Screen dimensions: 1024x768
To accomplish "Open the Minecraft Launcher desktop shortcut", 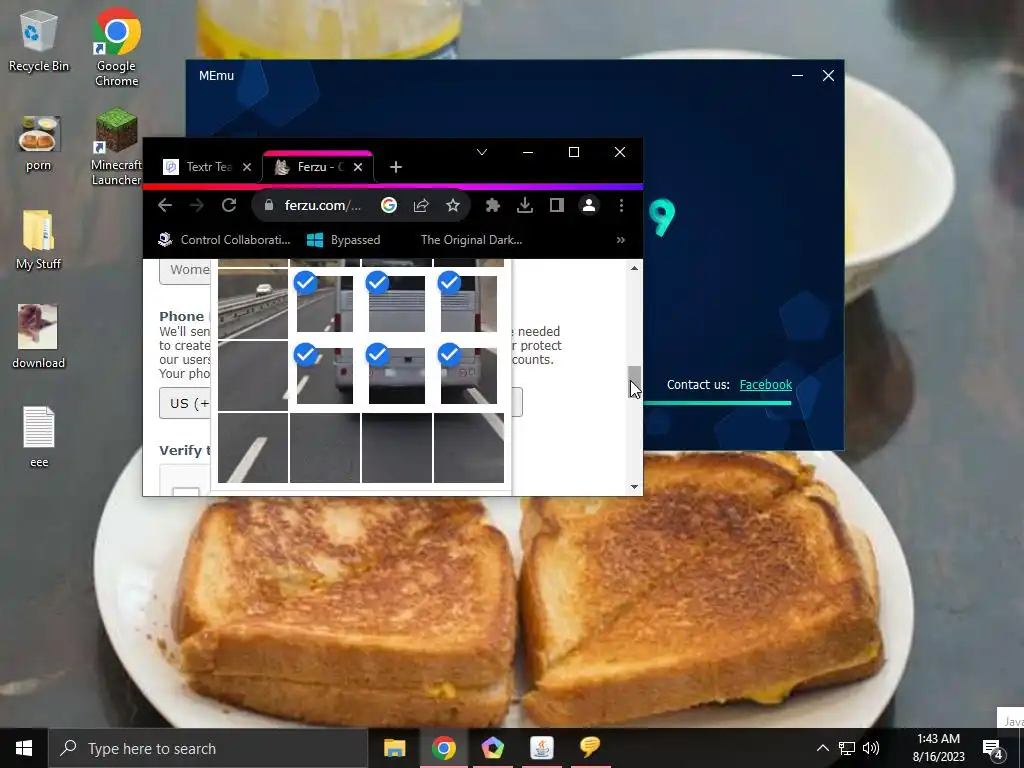I will click(116, 147).
